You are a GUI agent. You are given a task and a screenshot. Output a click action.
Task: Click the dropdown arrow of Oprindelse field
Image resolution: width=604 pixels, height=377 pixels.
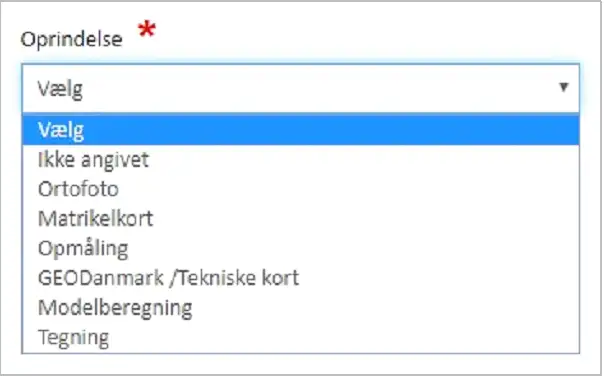(564, 87)
